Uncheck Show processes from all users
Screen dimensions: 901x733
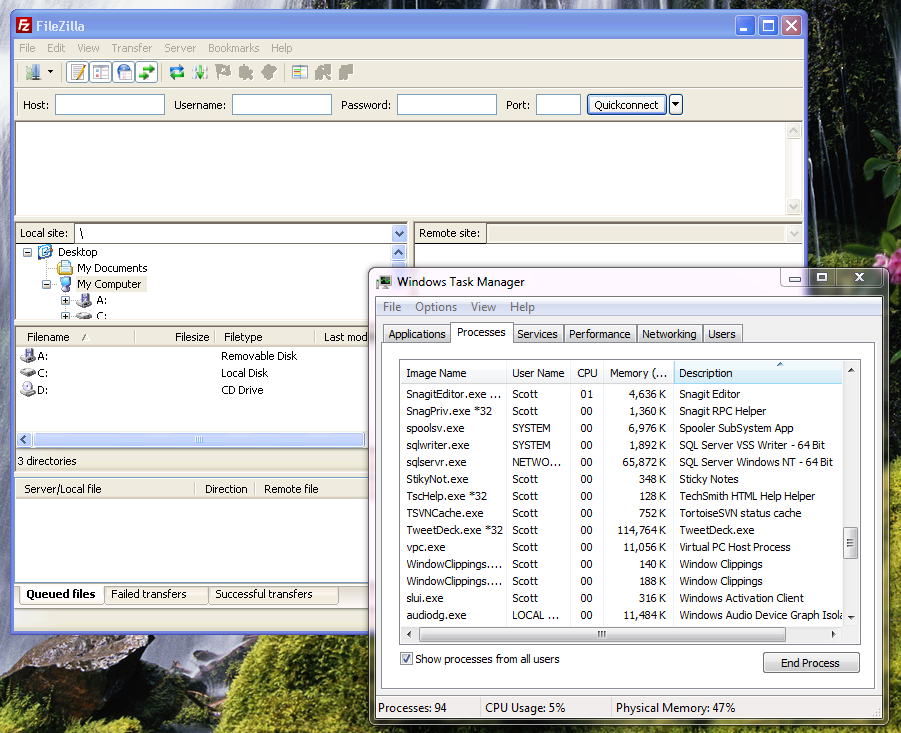[406, 659]
